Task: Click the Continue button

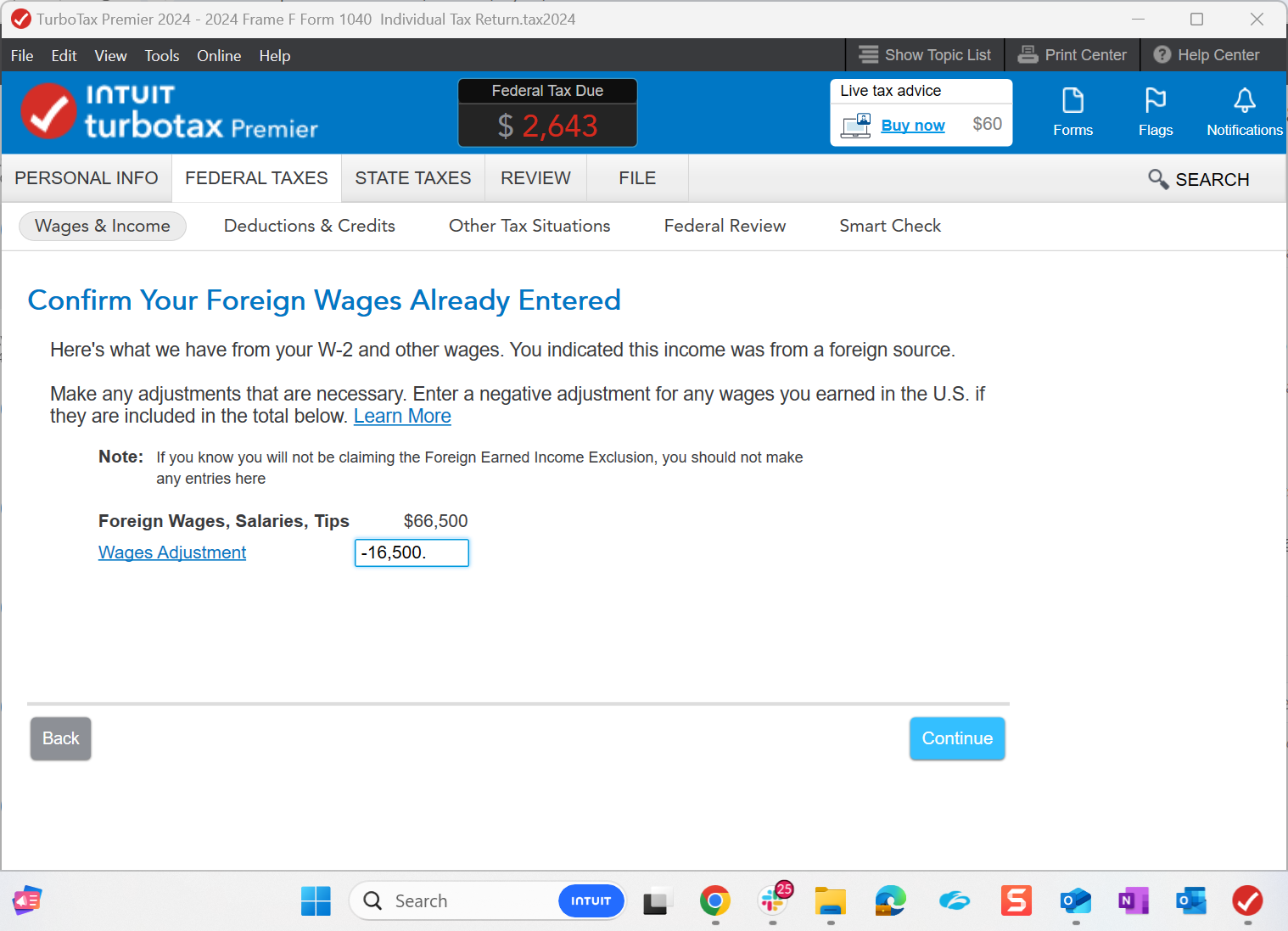Action: (957, 738)
